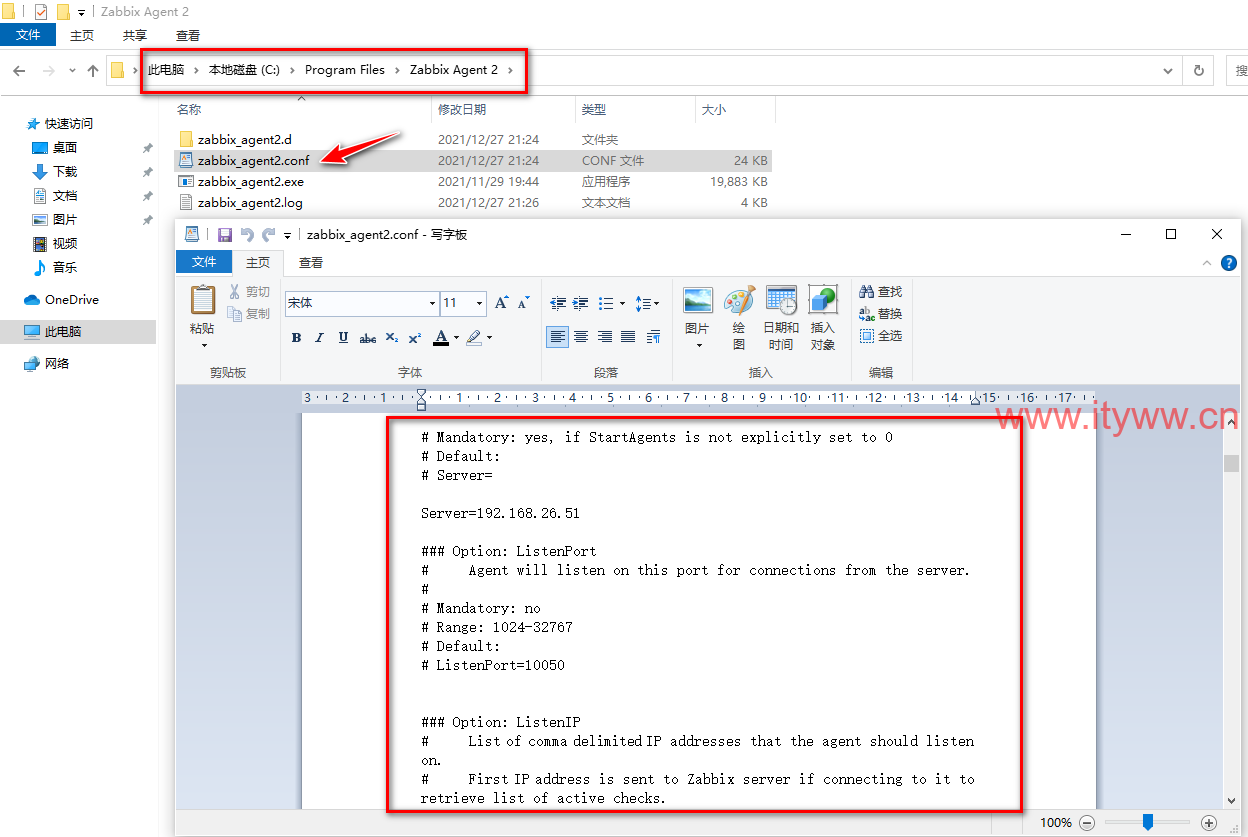The height and width of the screenshot is (837, 1248).
Task: Insert a Paint drawing (绘图)
Action: tap(739, 318)
